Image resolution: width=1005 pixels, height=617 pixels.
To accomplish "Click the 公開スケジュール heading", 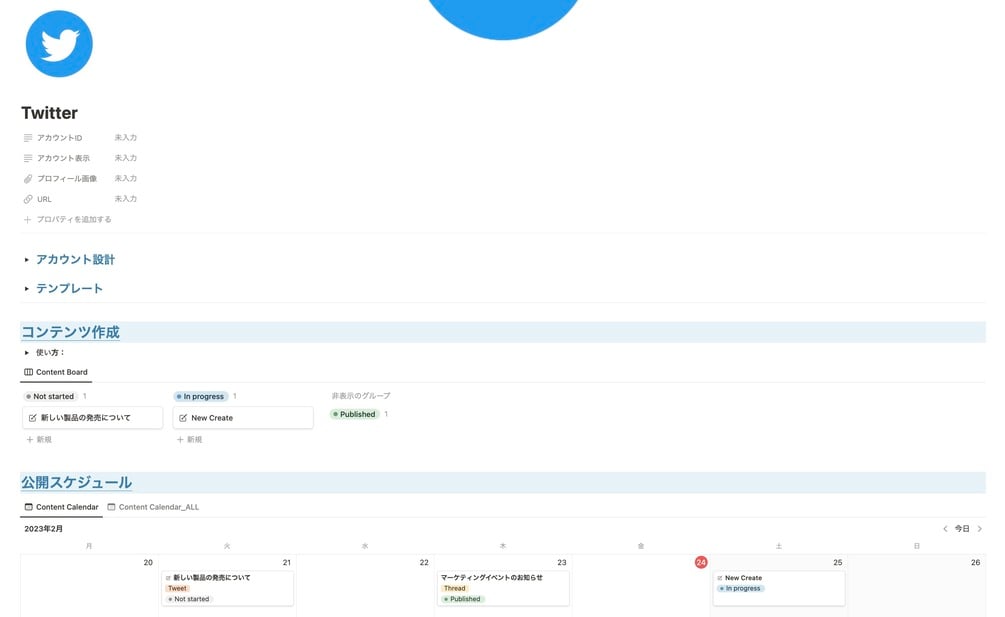I will coord(76,482).
